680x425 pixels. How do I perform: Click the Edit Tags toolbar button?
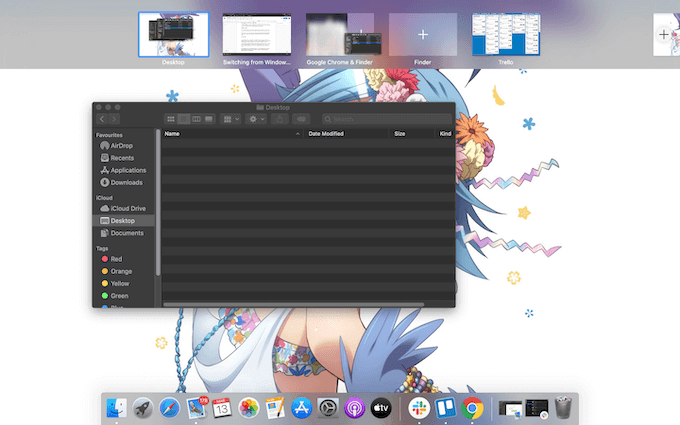point(301,119)
